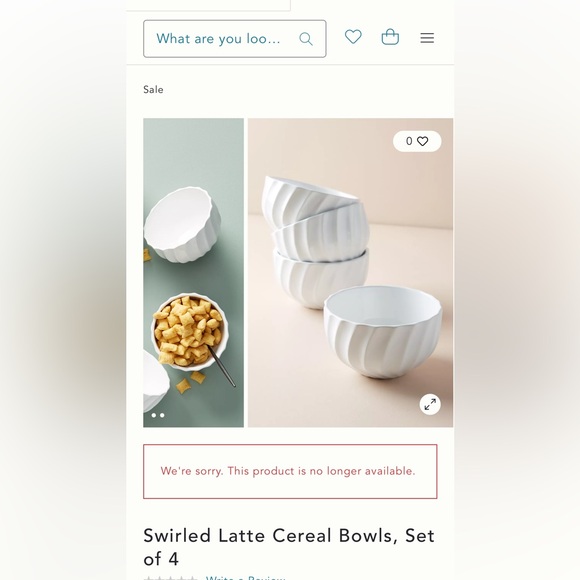
Task: Click the 'no longer available' notice box
Action: tap(290, 472)
